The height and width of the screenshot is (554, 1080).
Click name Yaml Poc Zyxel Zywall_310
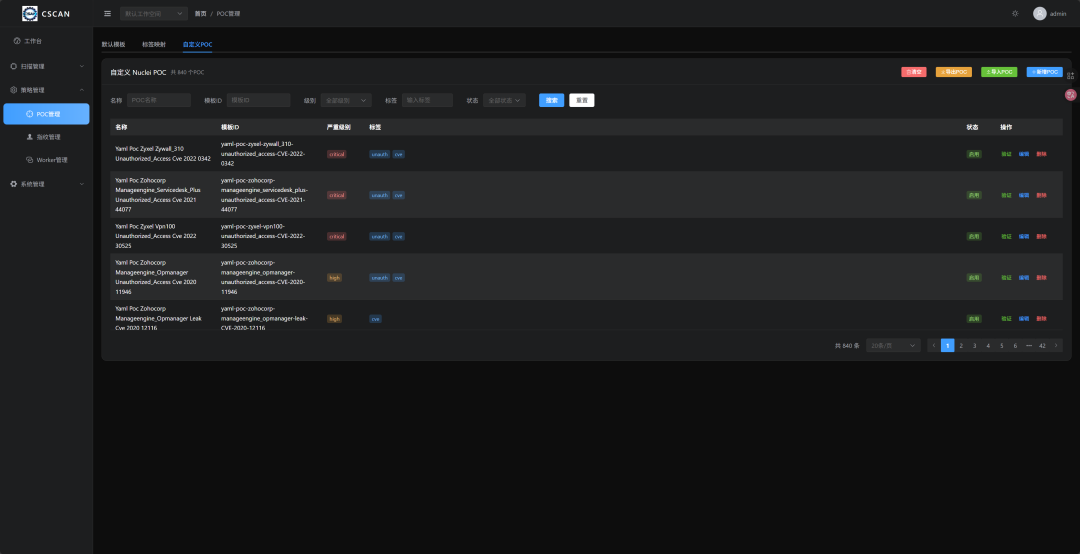pyautogui.click(x=163, y=153)
